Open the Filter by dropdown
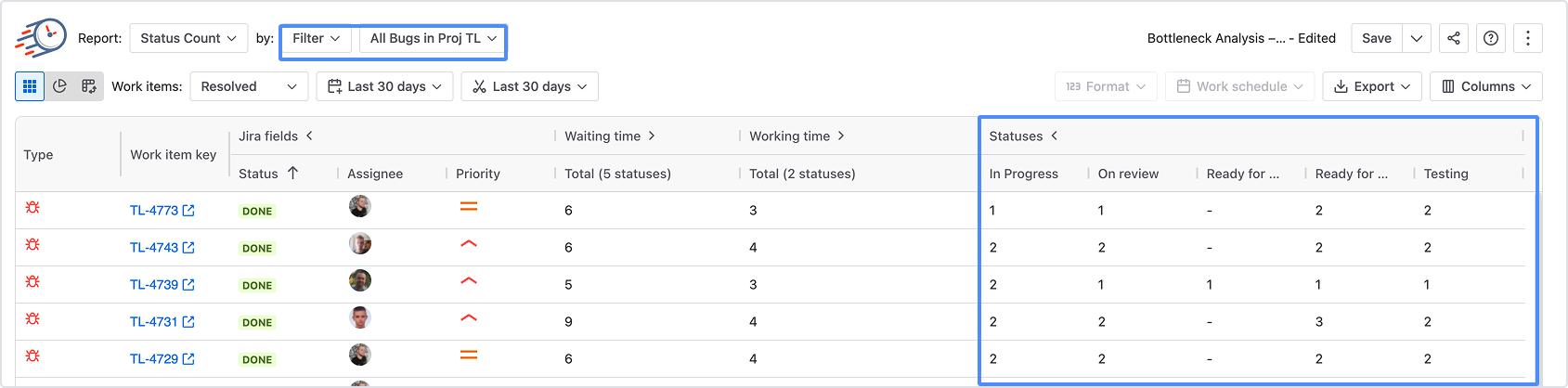The height and width of the screenshot is (388, 1568). point(317,38)
